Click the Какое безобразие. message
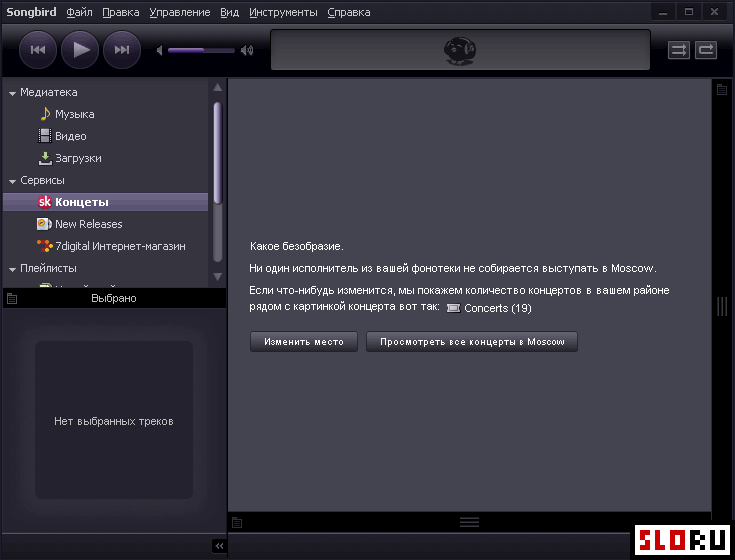This screenshot has width=735, height=560. click(x=297, y=246)
